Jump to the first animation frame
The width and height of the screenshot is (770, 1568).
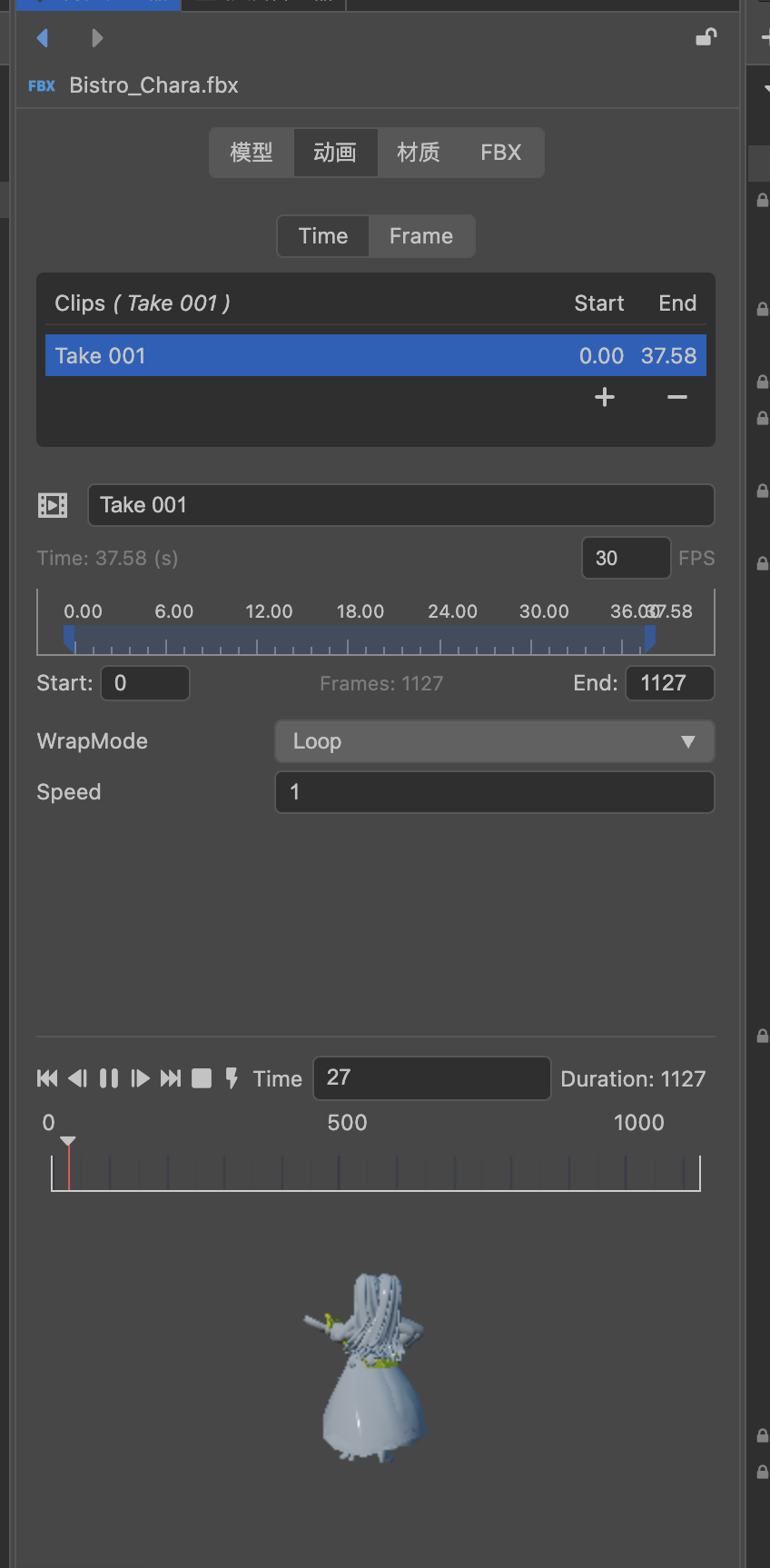click(x=47, y=1078)
